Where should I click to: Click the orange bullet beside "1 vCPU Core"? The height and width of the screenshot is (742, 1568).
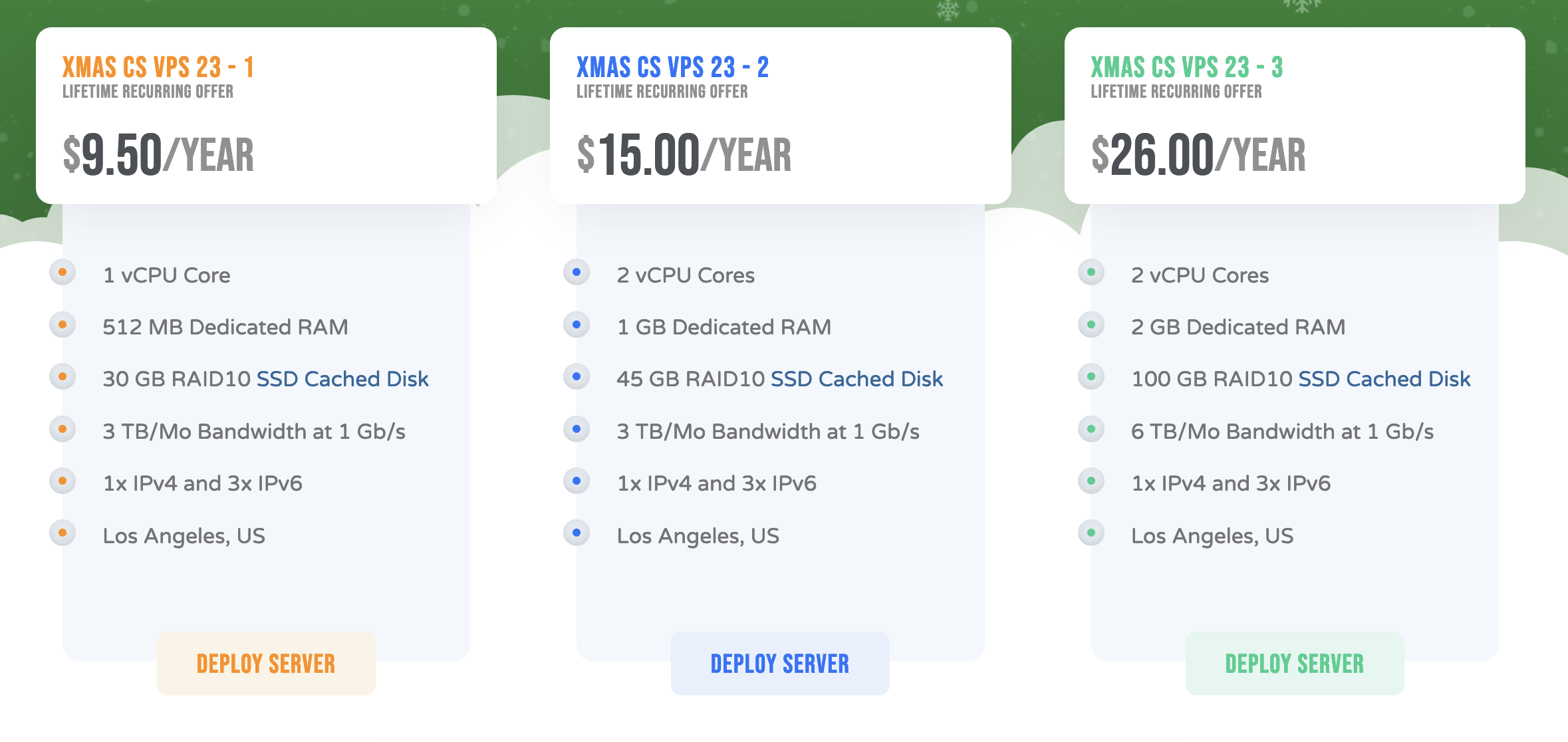63,272
